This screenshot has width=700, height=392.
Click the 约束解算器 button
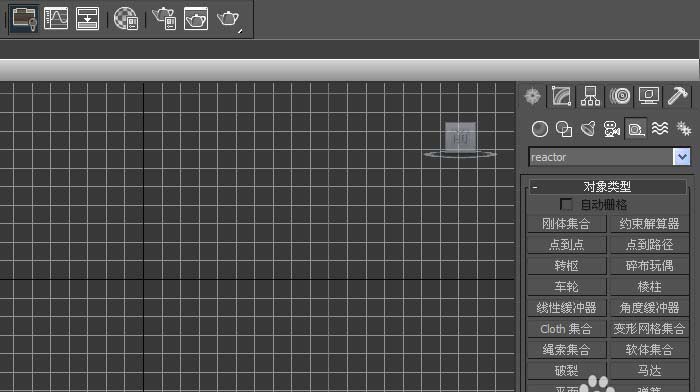point(649,224)
